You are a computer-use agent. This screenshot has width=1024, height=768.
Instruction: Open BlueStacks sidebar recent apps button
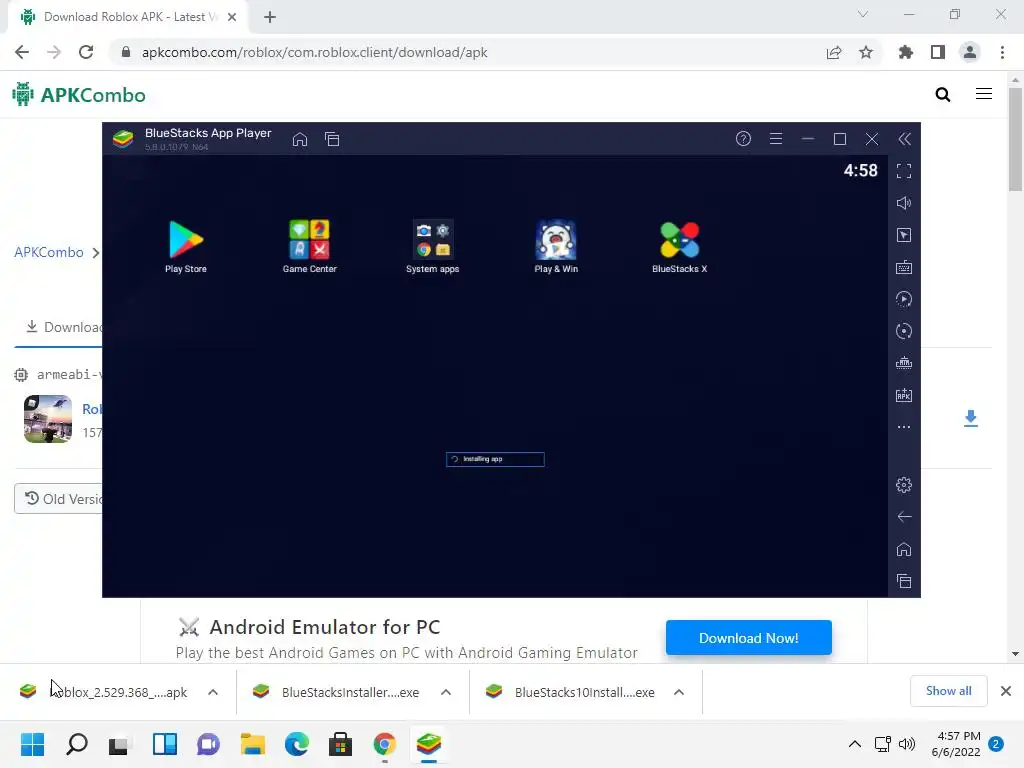tap(904, 581)
